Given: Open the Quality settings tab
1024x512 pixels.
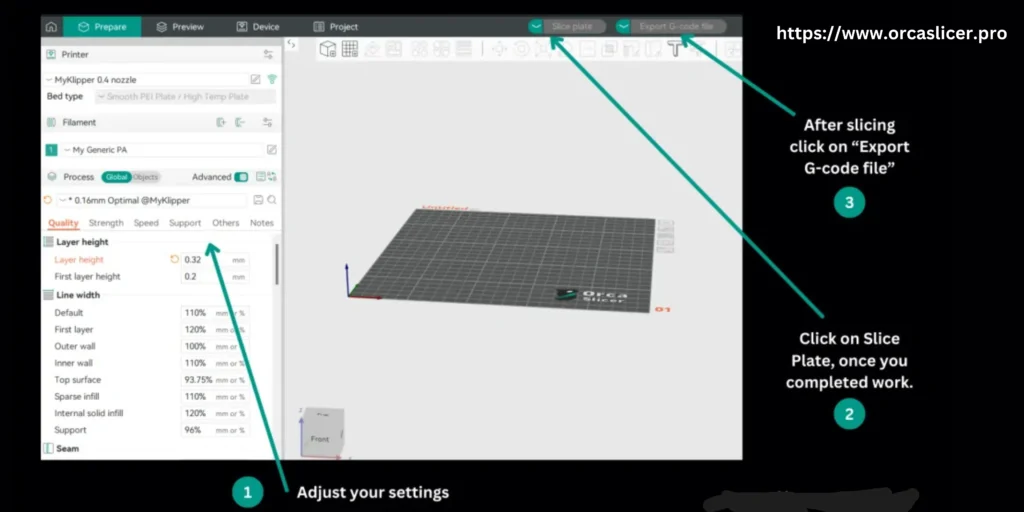Looking at the screenshot, I should [x=63, y=223].
